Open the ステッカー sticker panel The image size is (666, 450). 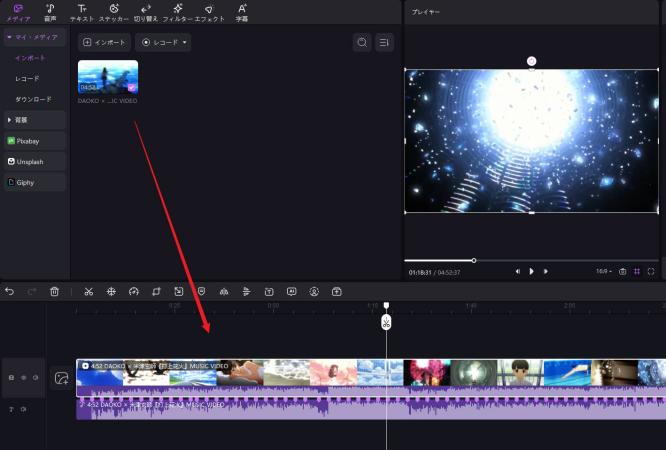pyautogui.click(x=113, y=12)
